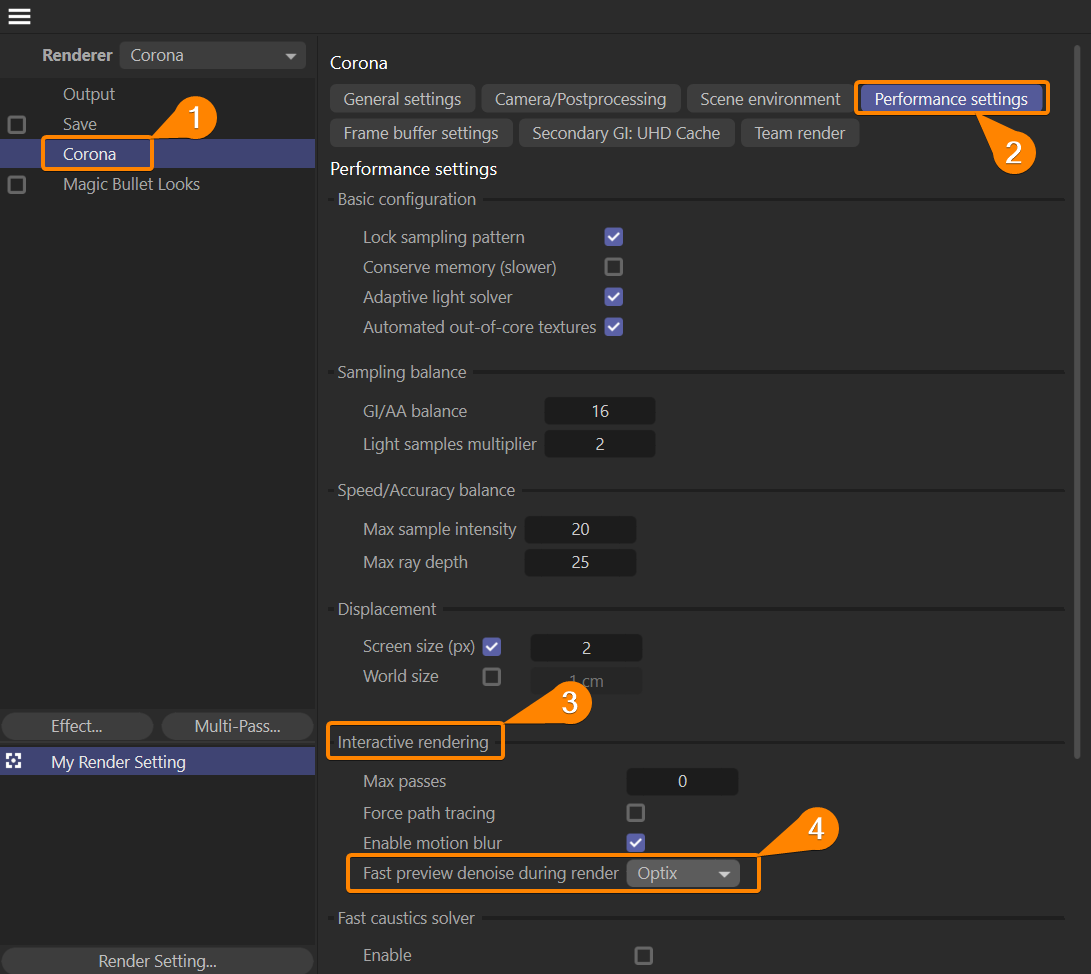Image resolution: width=1091 pixels, height=974 pixels.
Task: Open the Camera/Postprocessing tab
Action: [x=580, y=99]
